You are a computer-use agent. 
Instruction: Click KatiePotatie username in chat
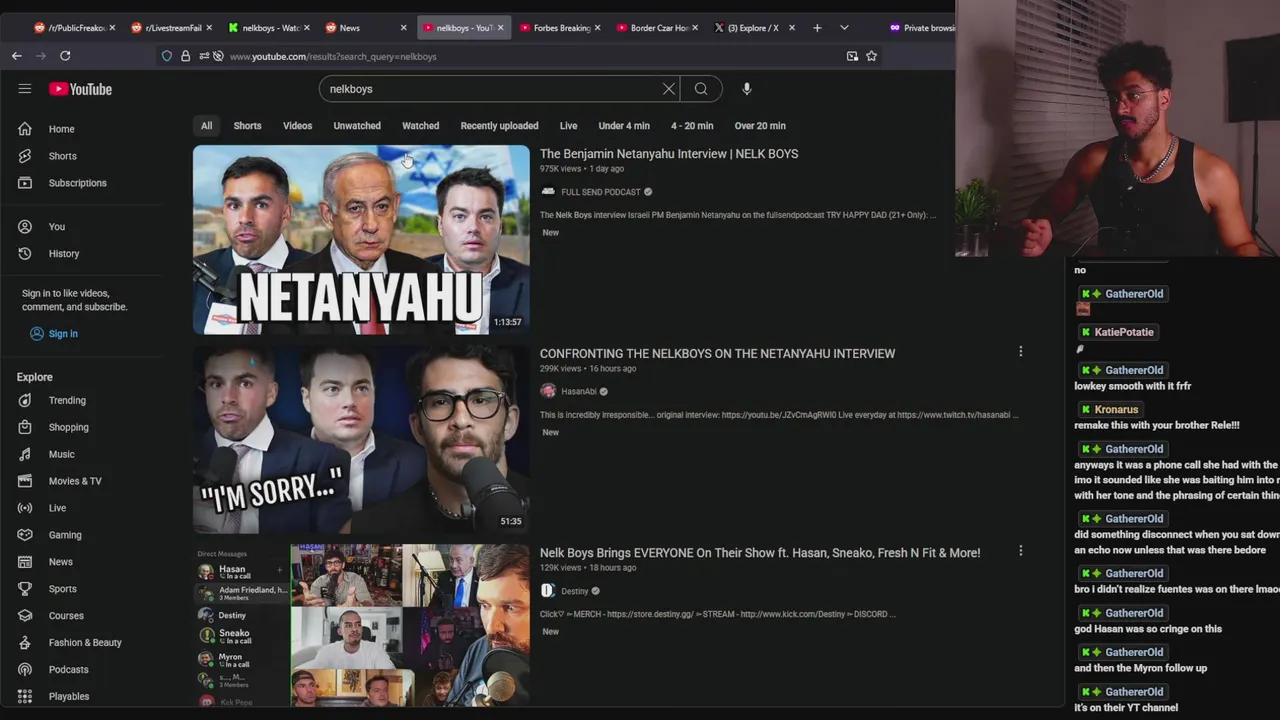(x=1124, y=332)
